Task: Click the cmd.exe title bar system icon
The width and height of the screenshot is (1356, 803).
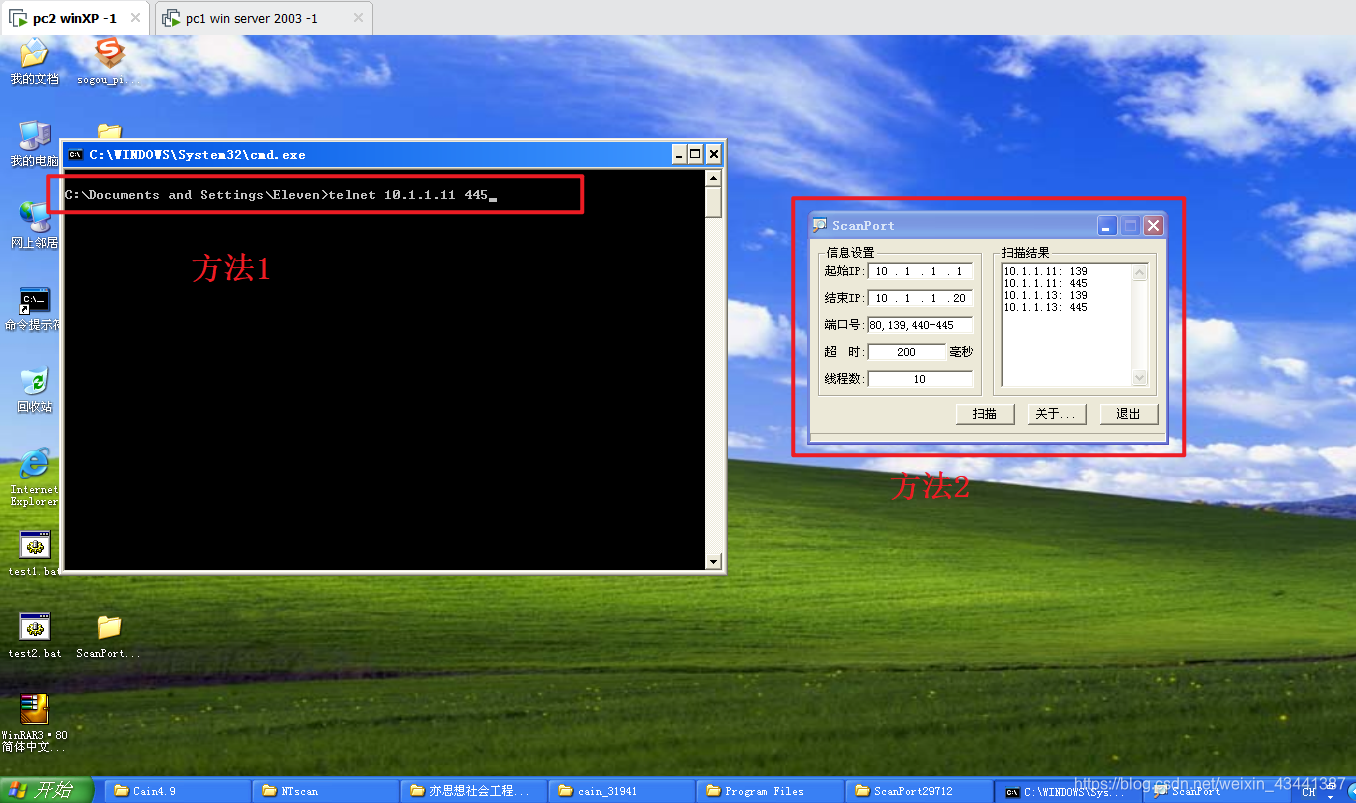Action: coord(75,154)
